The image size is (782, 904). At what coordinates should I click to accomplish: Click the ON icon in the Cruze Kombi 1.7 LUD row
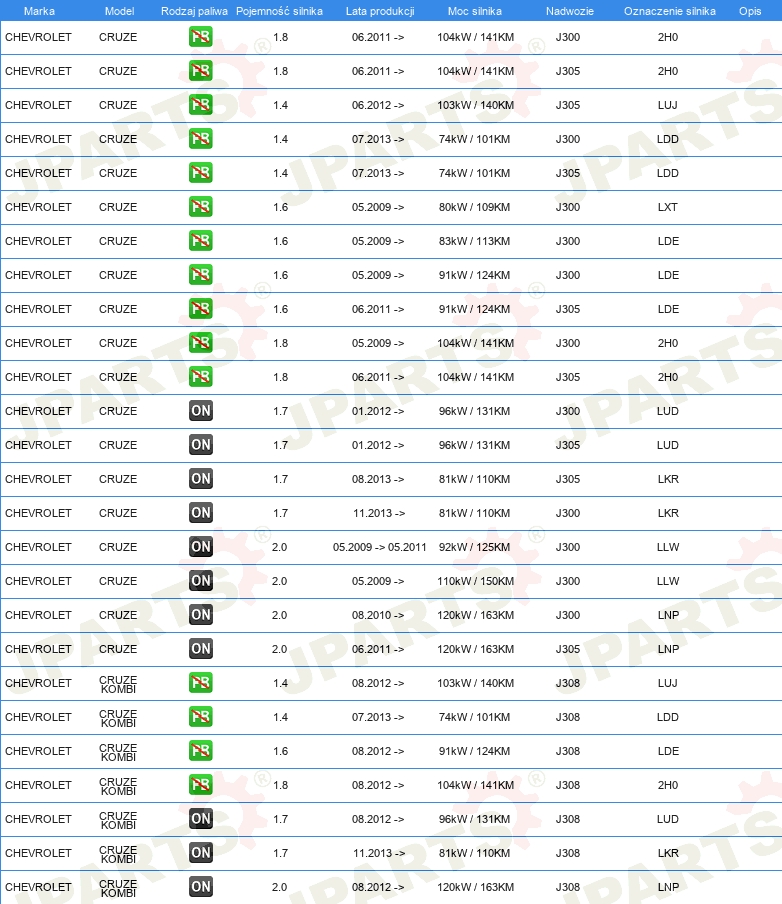click(201, 819)
